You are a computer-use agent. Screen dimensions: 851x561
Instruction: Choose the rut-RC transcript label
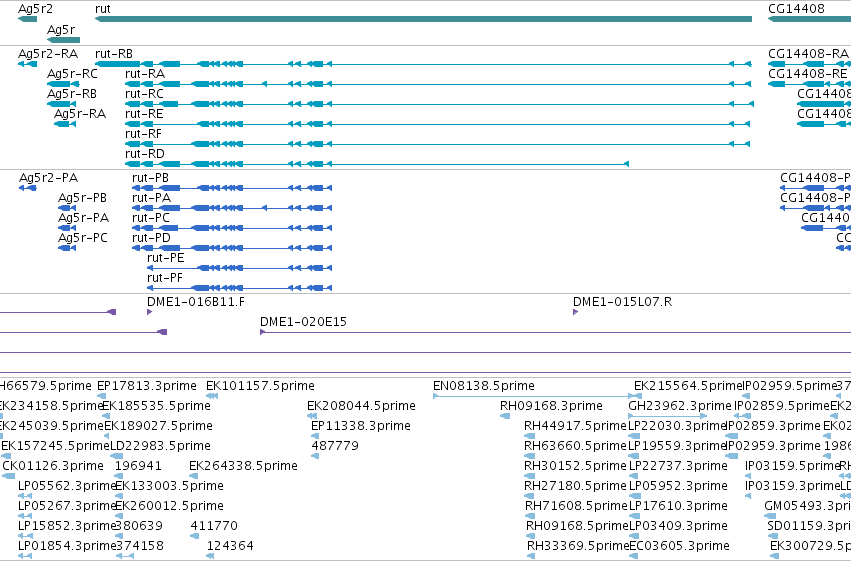144,94
